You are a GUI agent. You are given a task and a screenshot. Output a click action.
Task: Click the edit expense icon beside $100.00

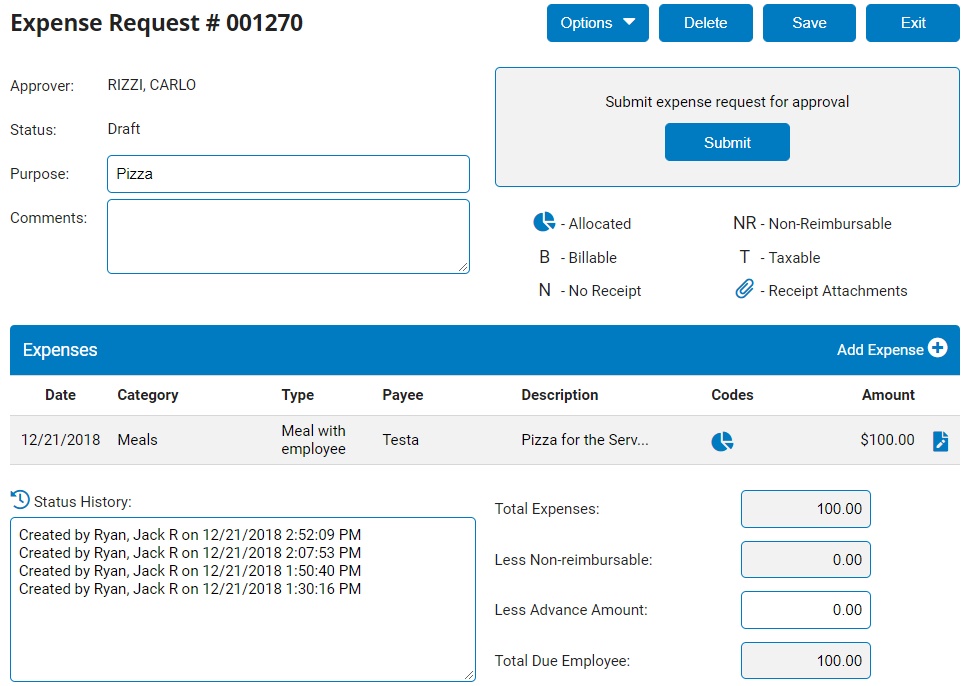click(x=940, y=441)
